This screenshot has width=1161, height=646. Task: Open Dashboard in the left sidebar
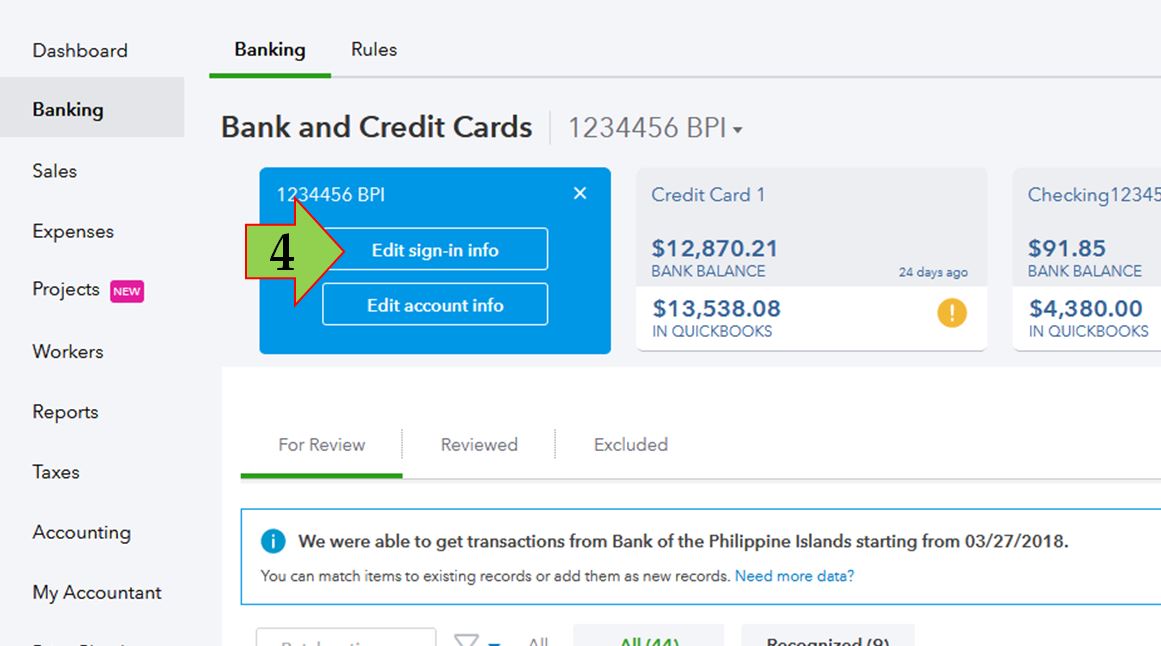click(x=80, y=51)
